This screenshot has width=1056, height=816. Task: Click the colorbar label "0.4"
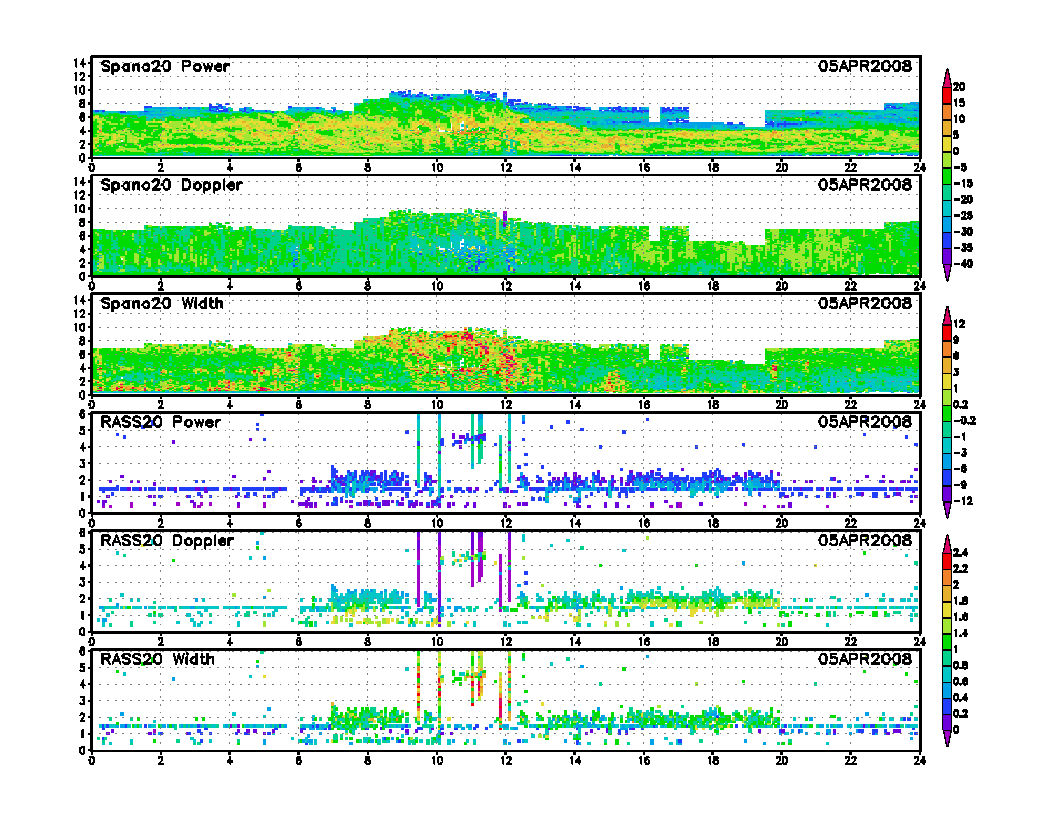coord(960,698)
